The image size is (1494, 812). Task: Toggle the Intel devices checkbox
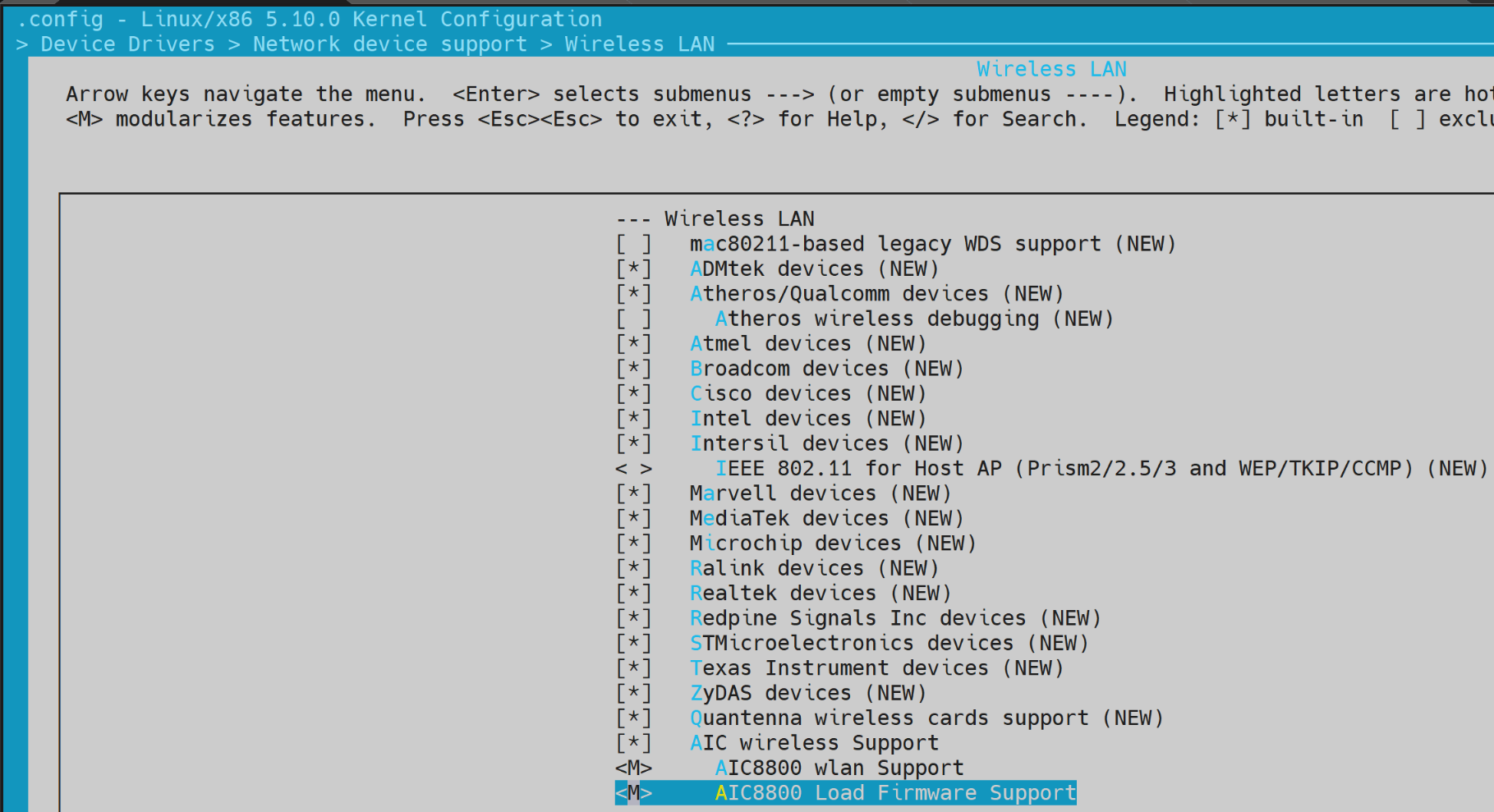pyautogui.click(x=633, y=419)
